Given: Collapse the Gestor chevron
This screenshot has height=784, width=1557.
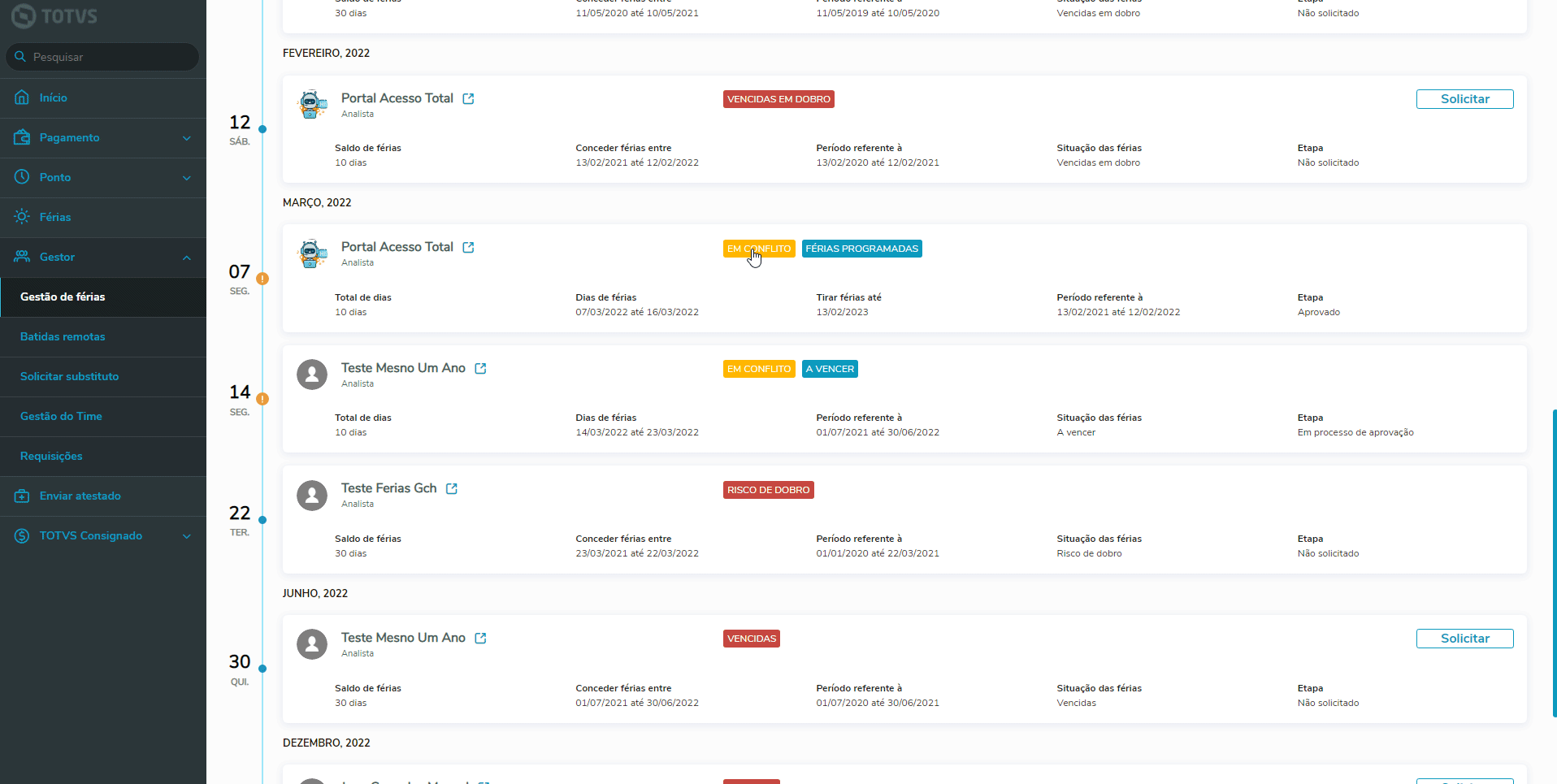Looking at the screenshot, I should coord(187,258).
